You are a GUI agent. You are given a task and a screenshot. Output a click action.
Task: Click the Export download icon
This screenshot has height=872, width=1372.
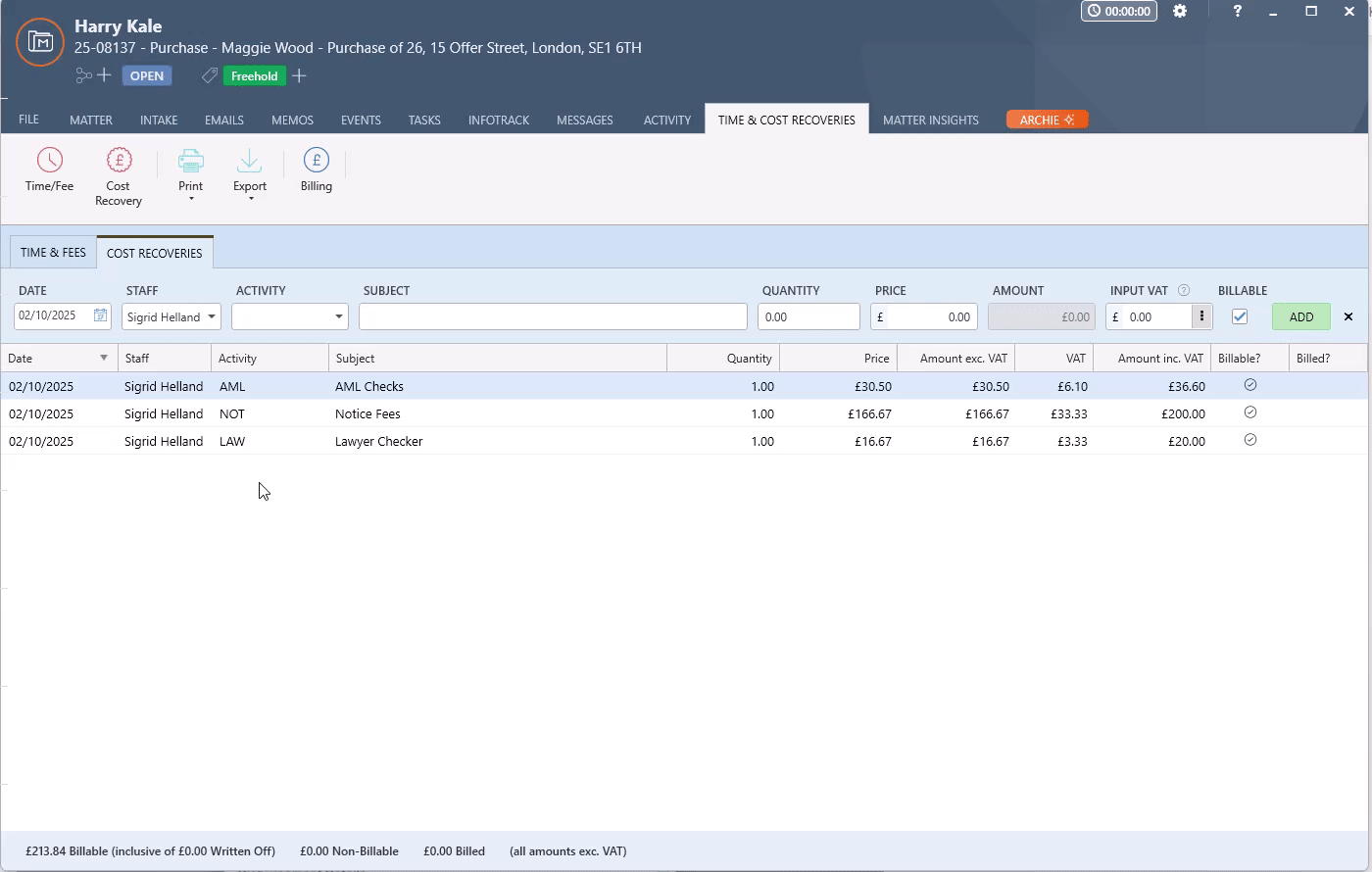pyautogui.click(x=249, y=160)
